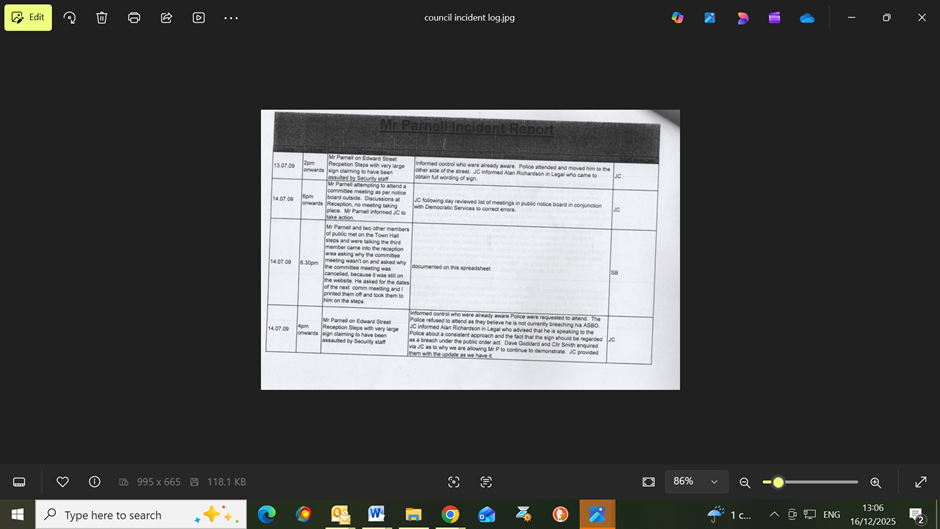Toggle the filmstrip view
The width and height of the screenshot is (940, 529).
tap(19, 482)
